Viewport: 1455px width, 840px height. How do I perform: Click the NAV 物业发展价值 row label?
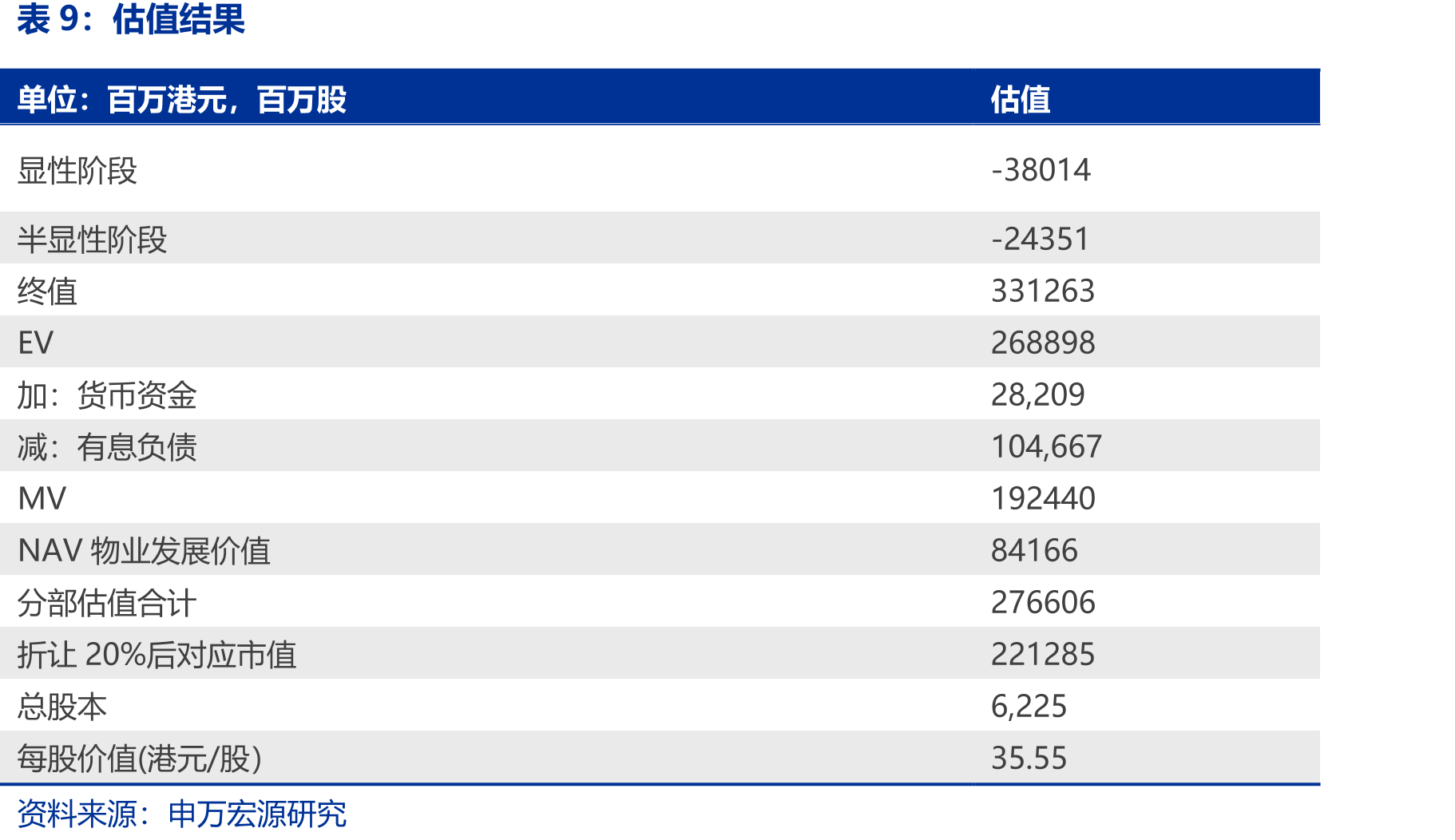click(x=144, y=550)
